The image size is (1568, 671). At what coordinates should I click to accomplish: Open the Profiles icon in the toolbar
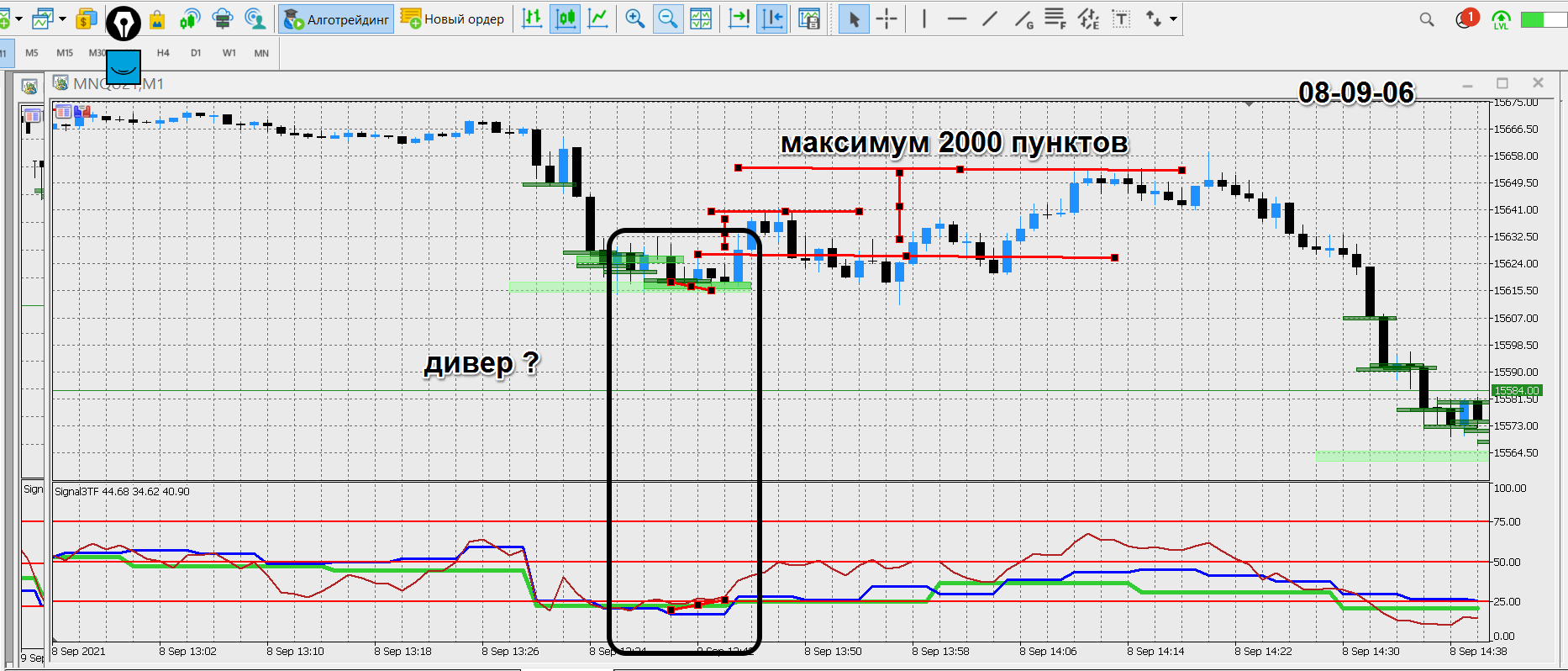[42, 18]
